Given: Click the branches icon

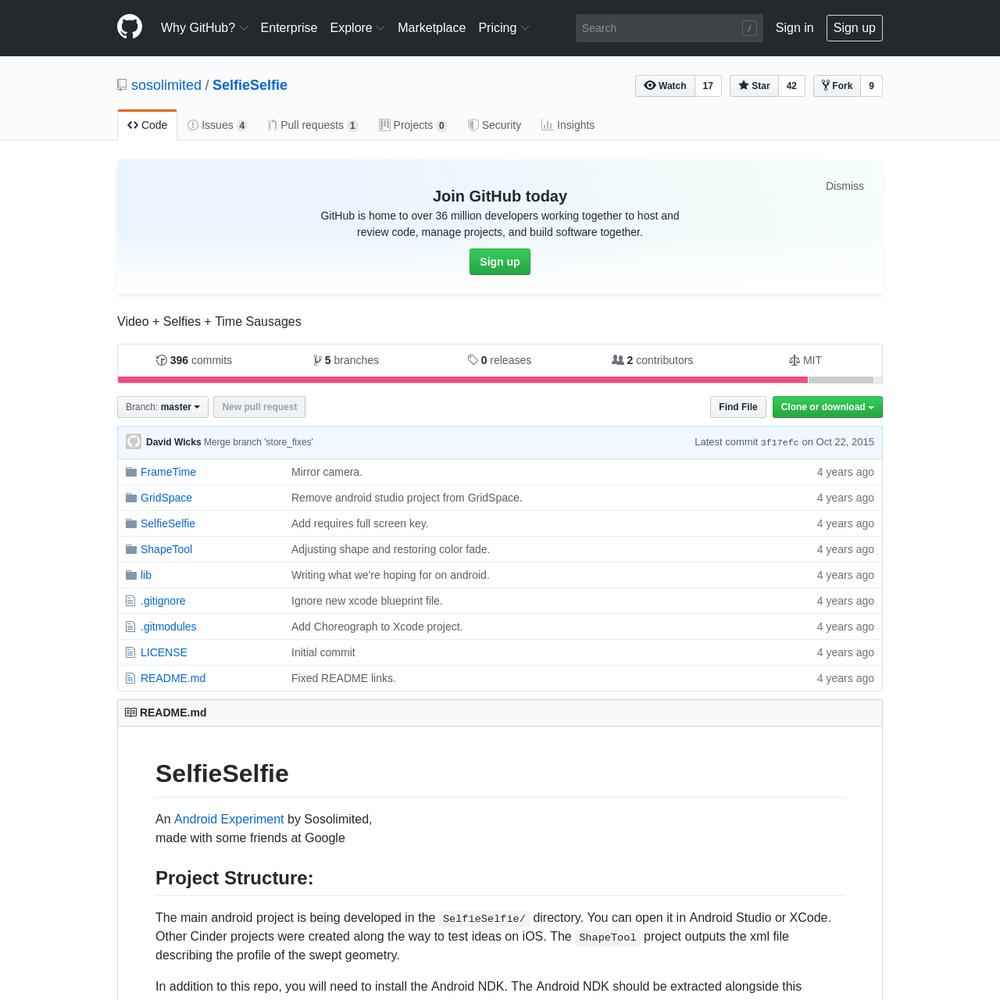Looking at the screenshot, I should (317, 360).
